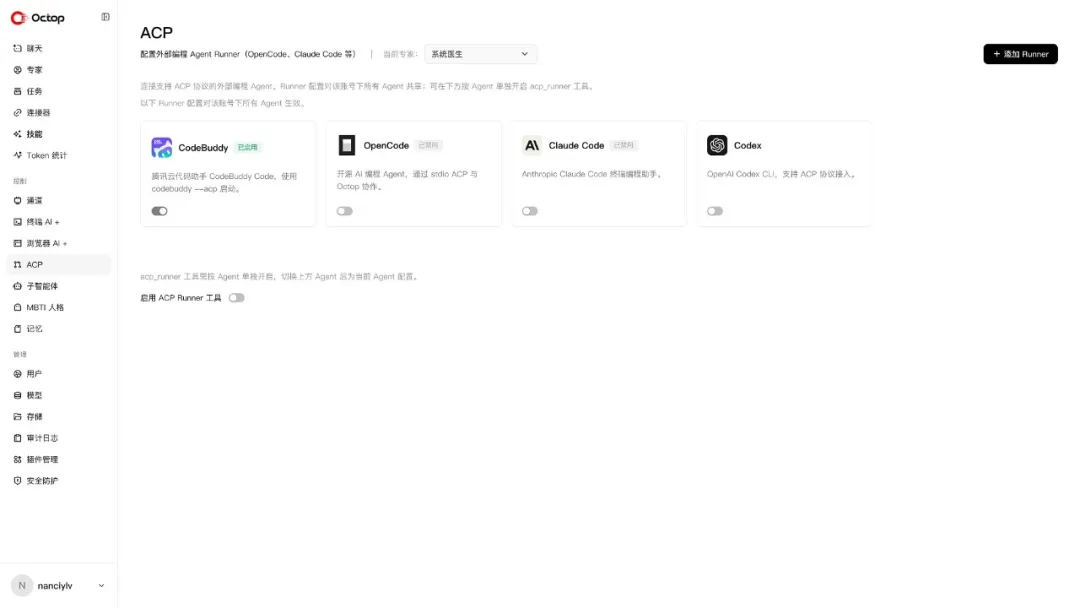This screenshot has width=1080, height=608.
Task: Click the 启用 ACP Runner 工具 label
Action: coord(180,298)
